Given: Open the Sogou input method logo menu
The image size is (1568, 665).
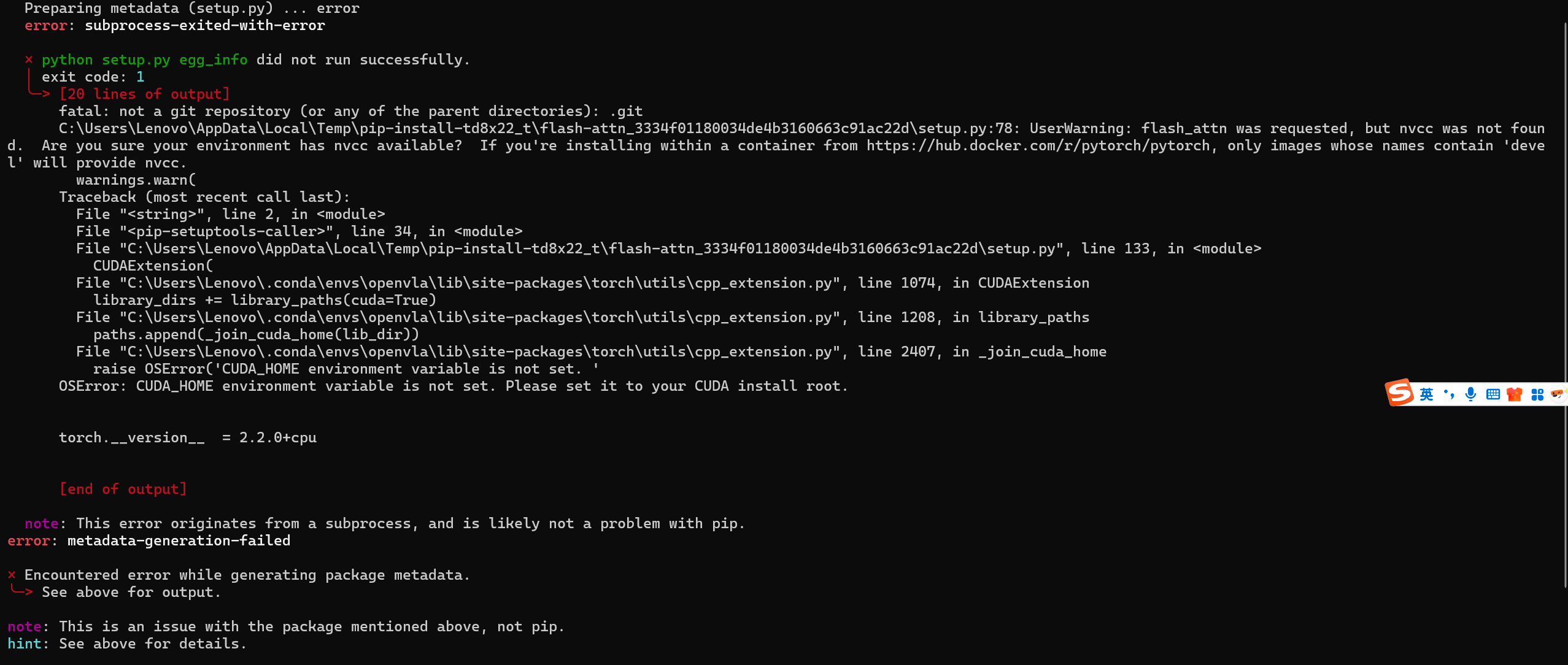Looking at the screenshot, I should (x=1402, y=393).
